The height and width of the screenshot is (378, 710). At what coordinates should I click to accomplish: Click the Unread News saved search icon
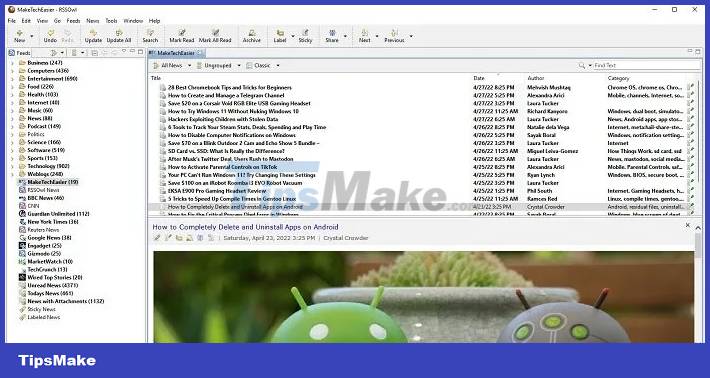(x=22, y=285)
